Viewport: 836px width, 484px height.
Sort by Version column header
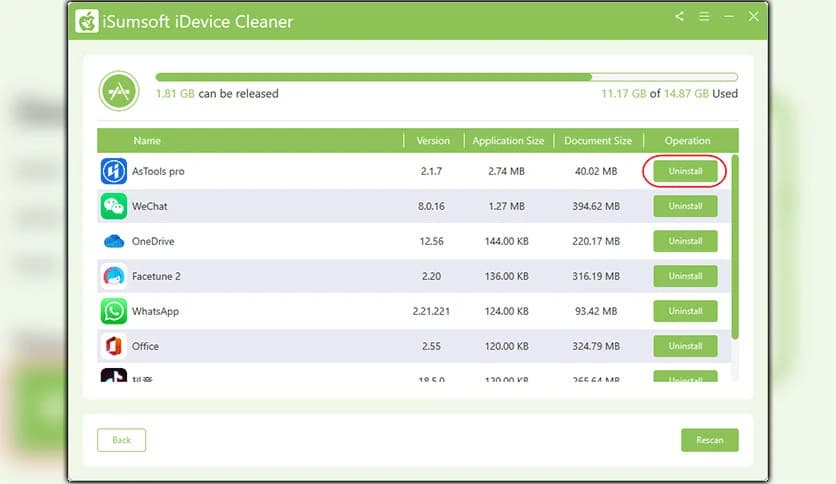(433, 141)
